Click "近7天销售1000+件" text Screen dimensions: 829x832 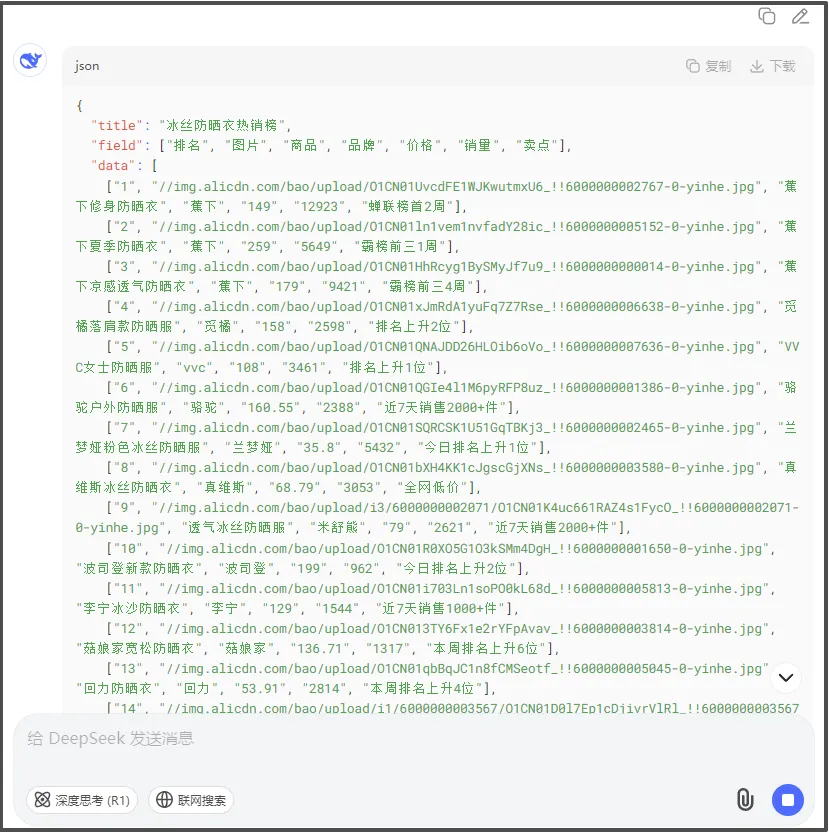pyautogui.click(x=440, y=608)
